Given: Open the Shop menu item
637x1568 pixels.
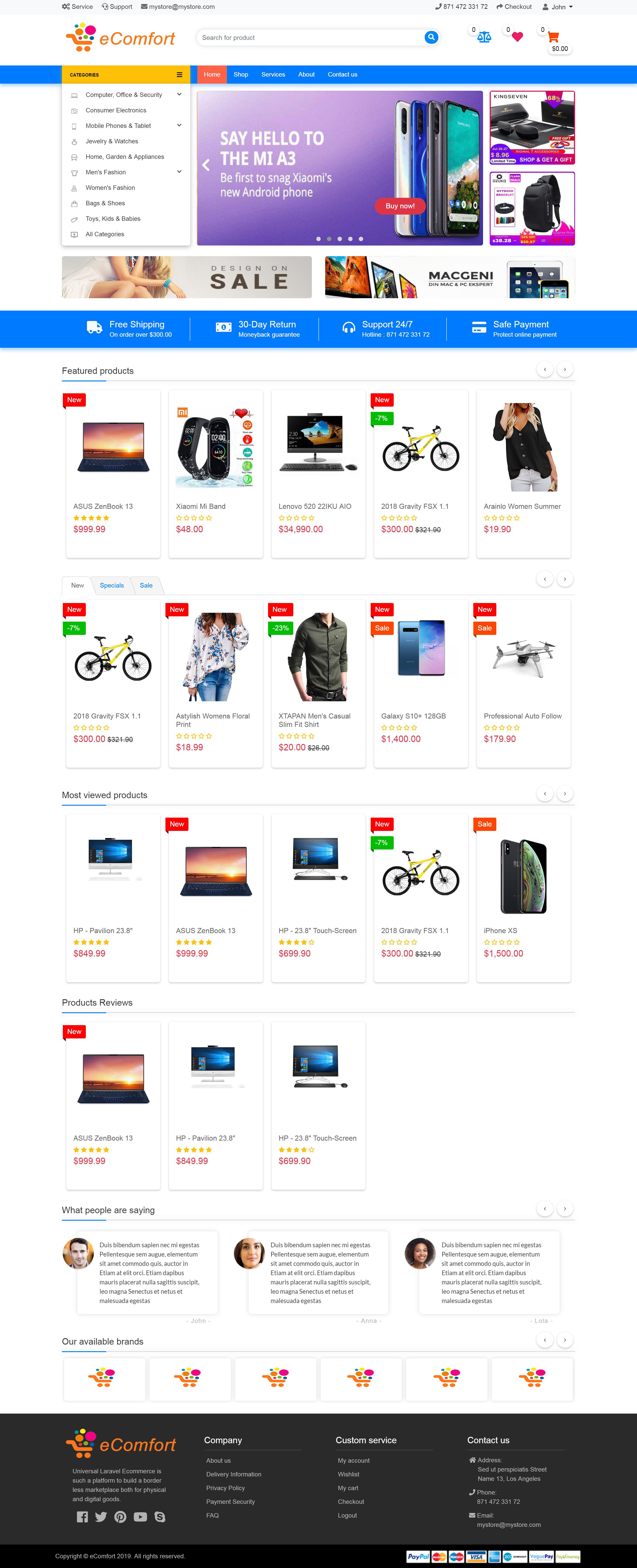Looking at the screenshot, I should point(241,74).
